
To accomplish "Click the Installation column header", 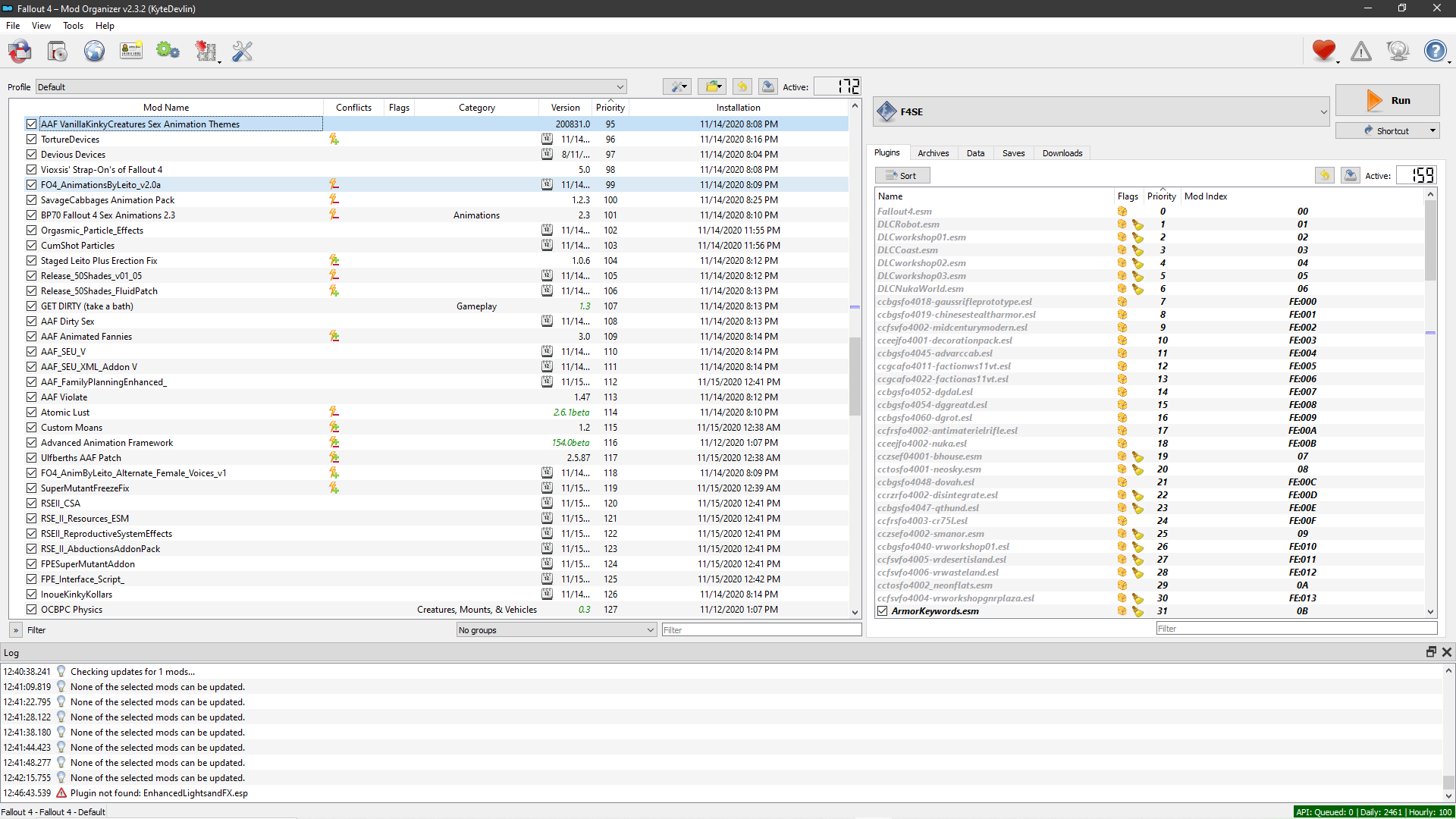I will pos(738,108).
